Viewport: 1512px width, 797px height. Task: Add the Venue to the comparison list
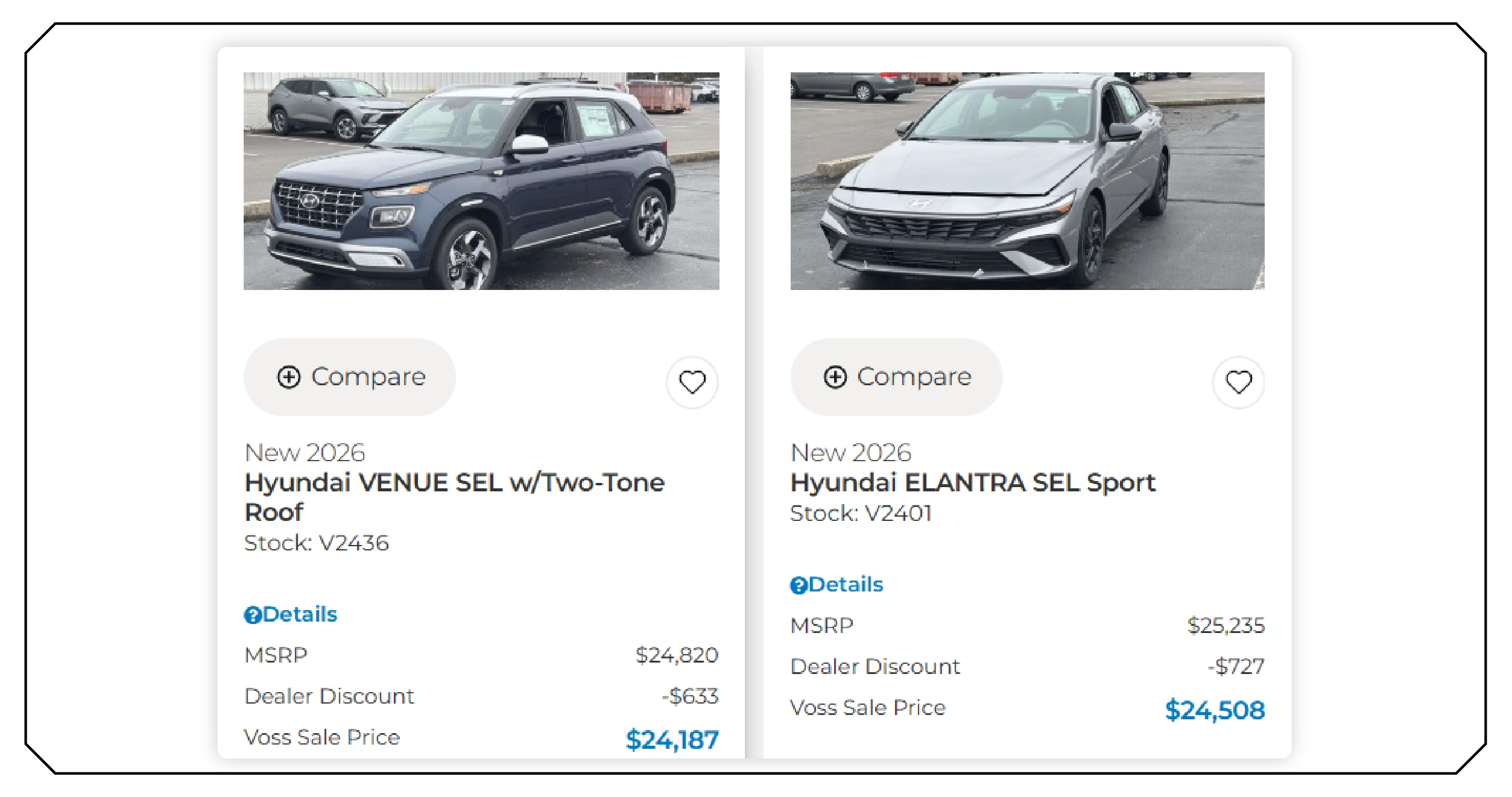(x=350, y=377)
